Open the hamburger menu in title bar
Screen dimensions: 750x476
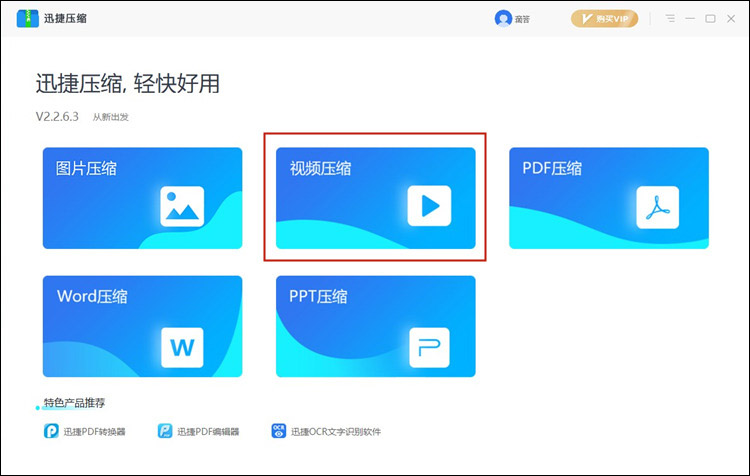670,18
